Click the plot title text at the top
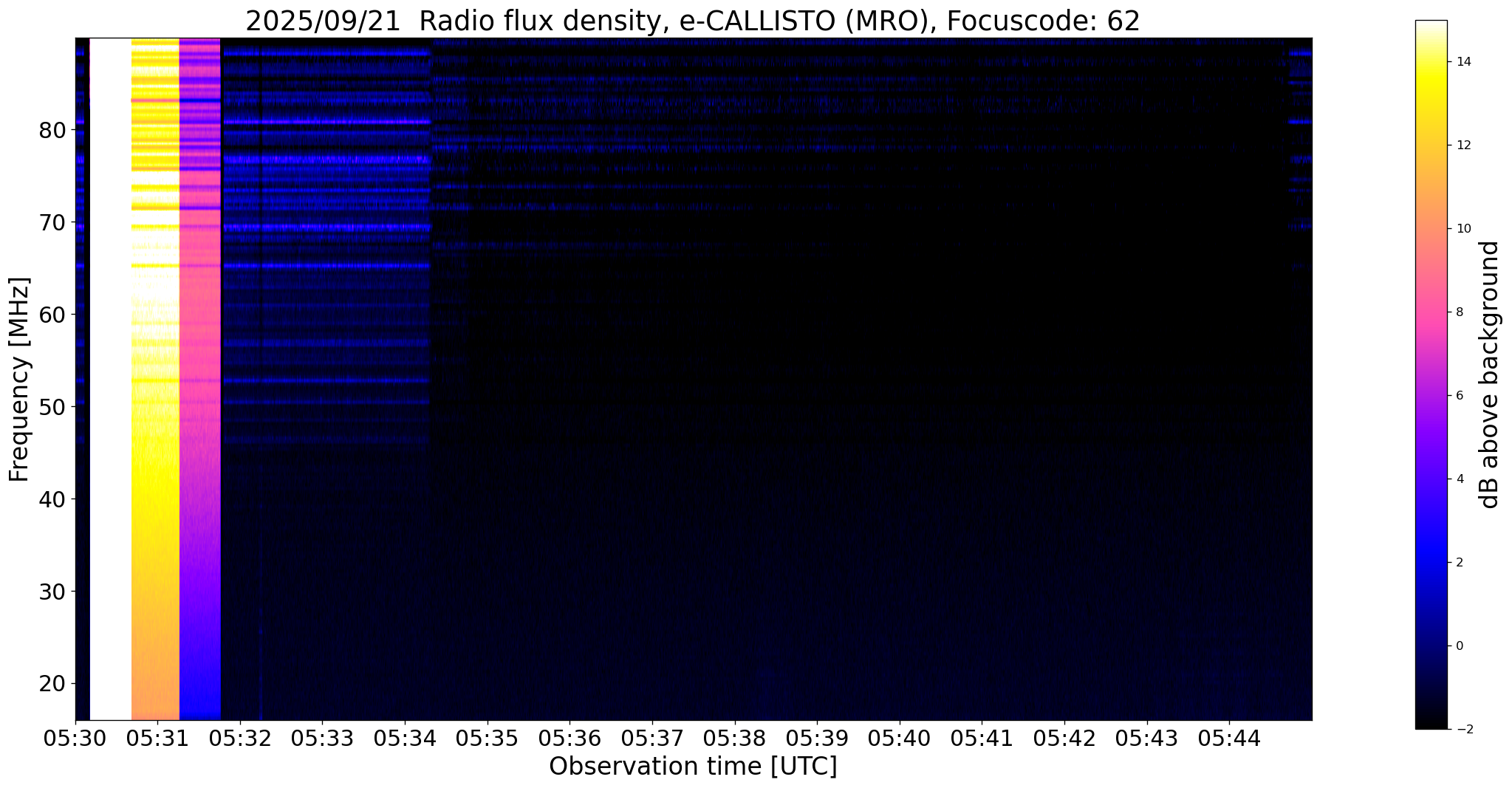Viewport: 1512px width, 788px height. (x=693, y=21)
